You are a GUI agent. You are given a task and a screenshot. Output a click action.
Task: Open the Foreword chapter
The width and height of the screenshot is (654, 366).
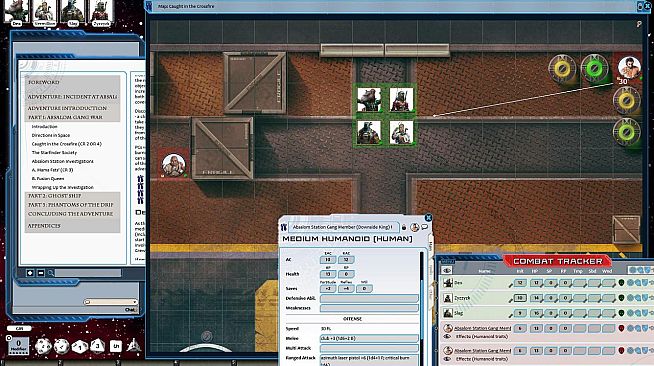44,83
